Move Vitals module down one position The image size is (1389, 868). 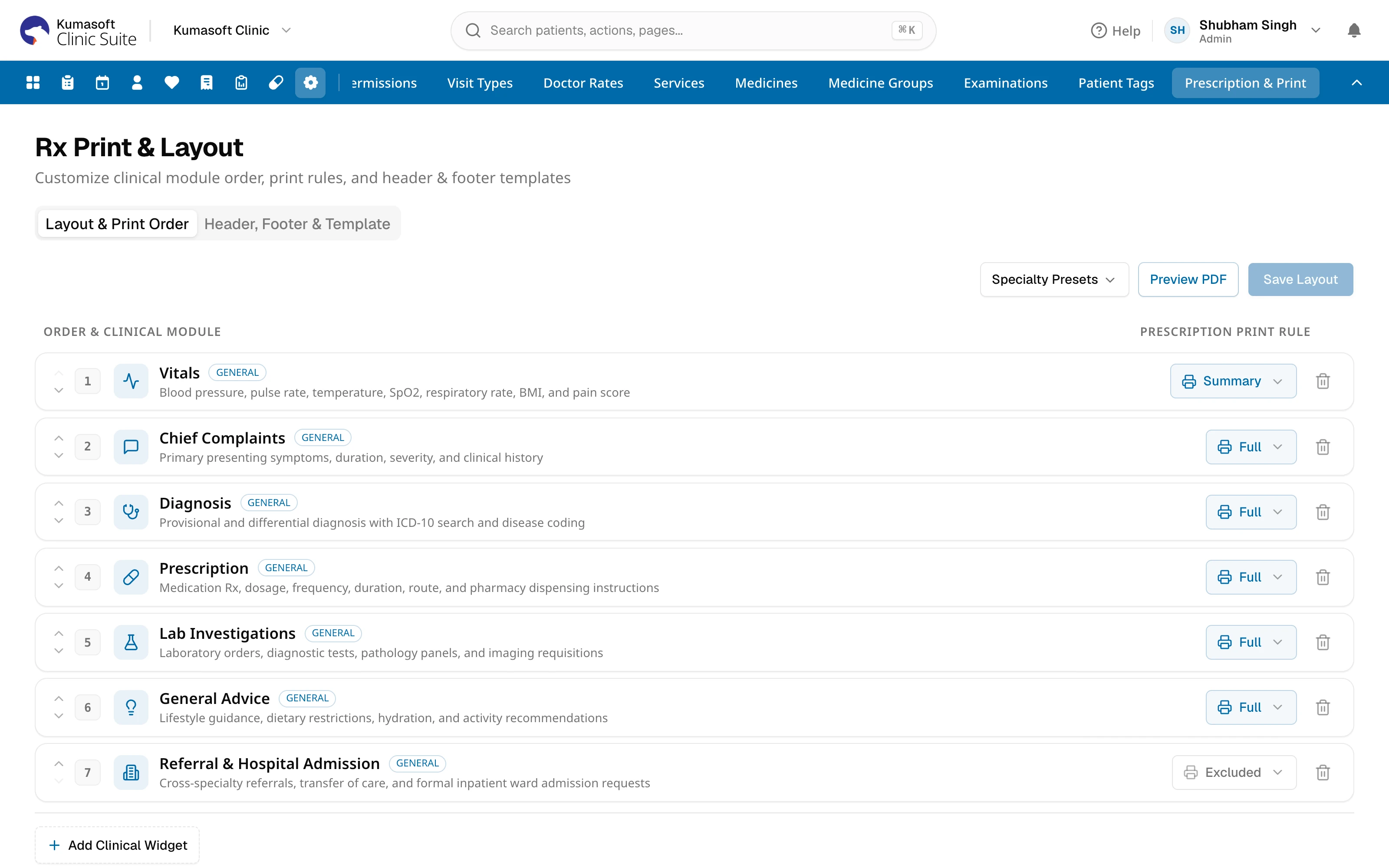(x=59, y=390)
